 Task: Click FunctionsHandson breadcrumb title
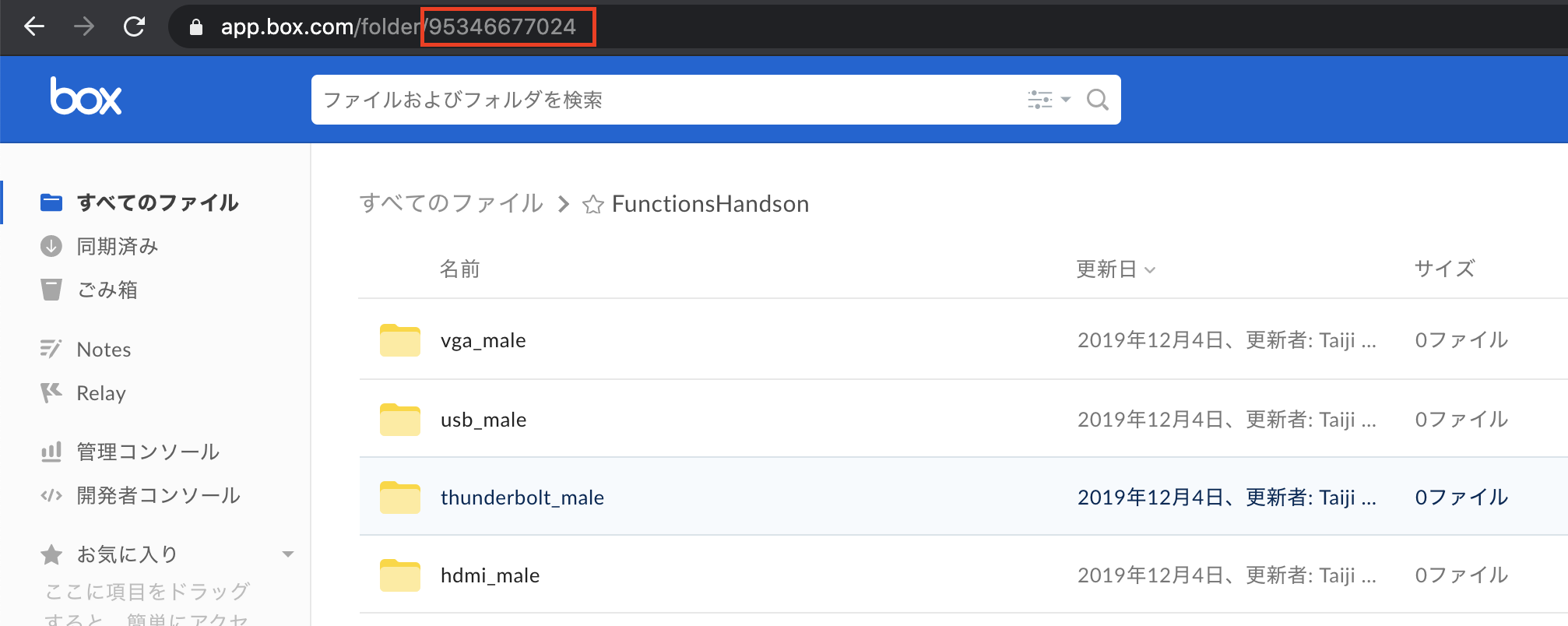pos(710,204)
